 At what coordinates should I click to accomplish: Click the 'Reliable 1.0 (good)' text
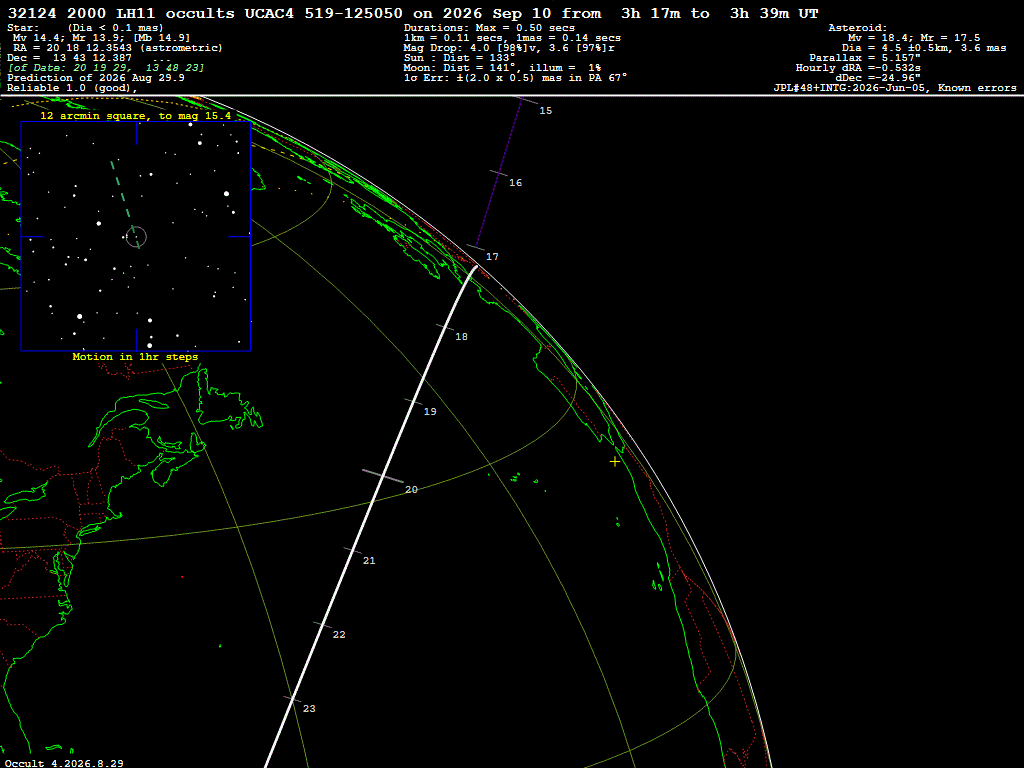72,88
